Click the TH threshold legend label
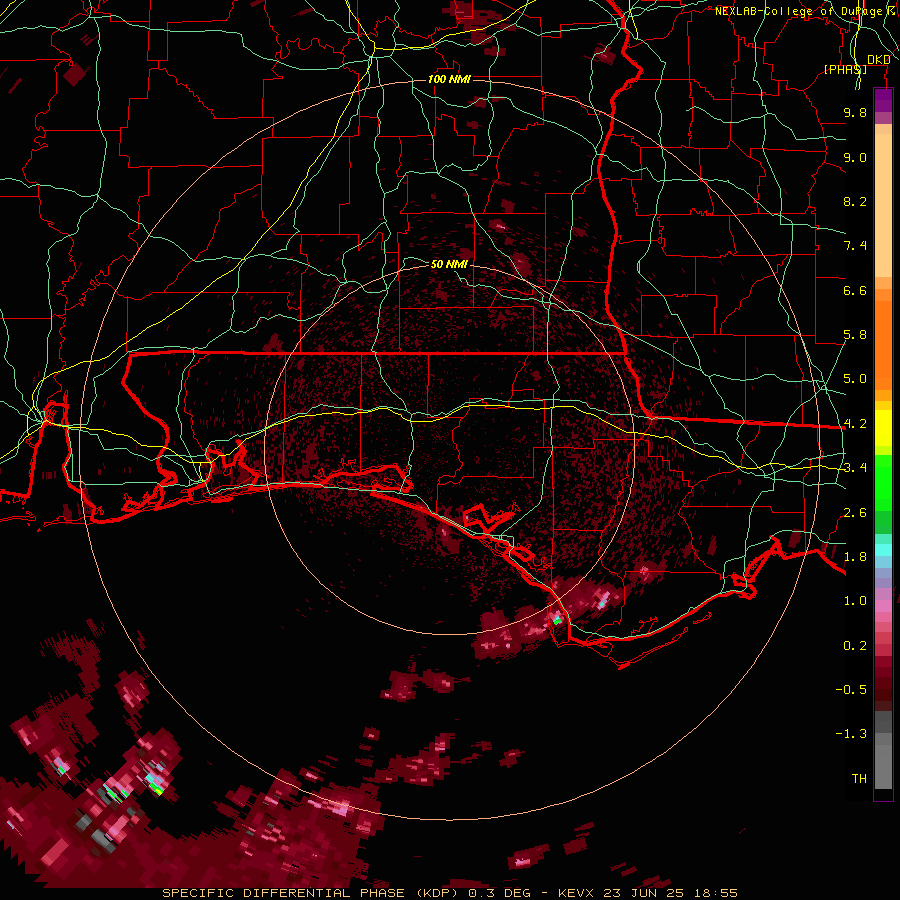This screenshot has width=900, height=900. click(x=859, y=779)
